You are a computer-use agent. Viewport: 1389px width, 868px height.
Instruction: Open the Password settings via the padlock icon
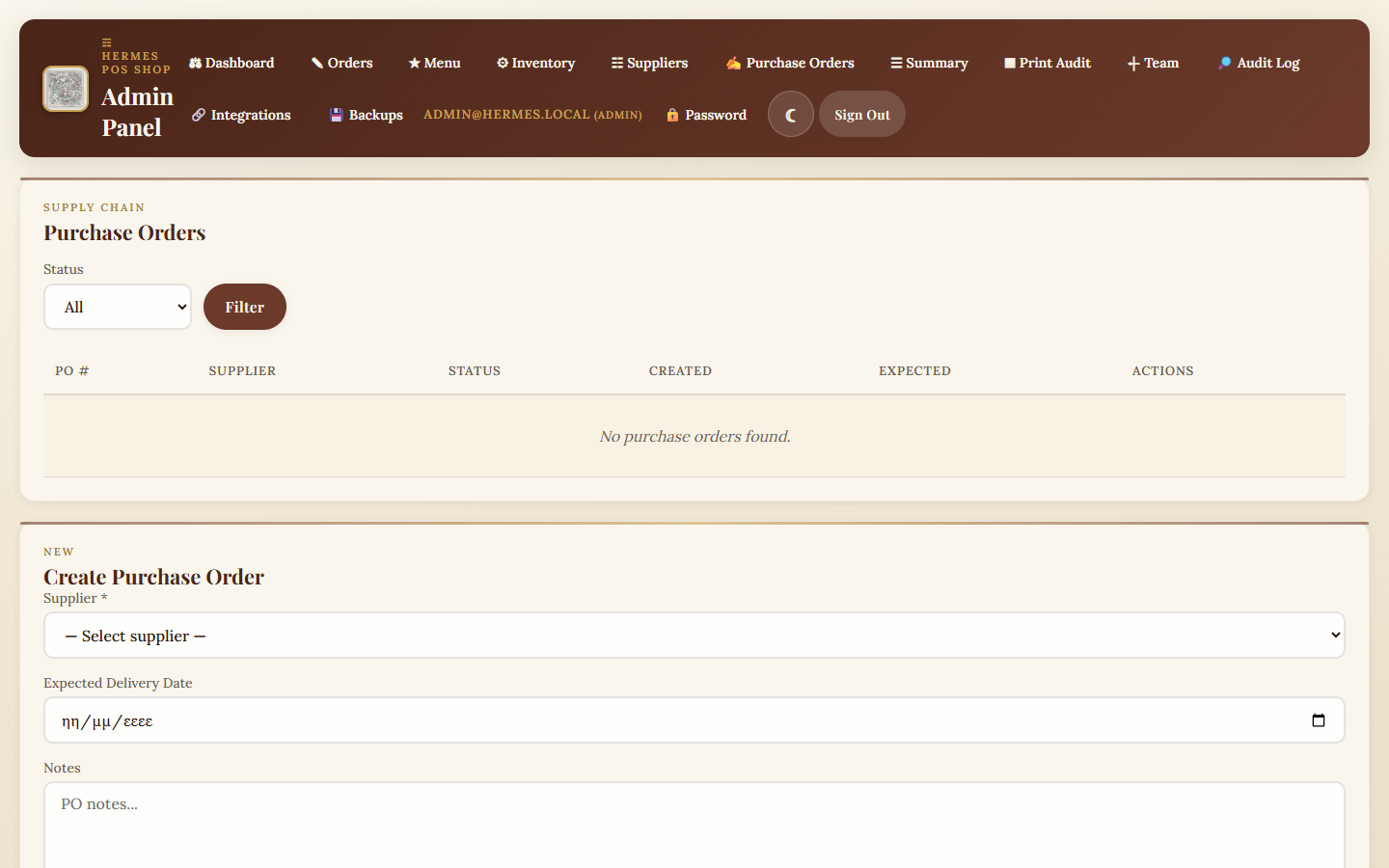tap(672, 114)
